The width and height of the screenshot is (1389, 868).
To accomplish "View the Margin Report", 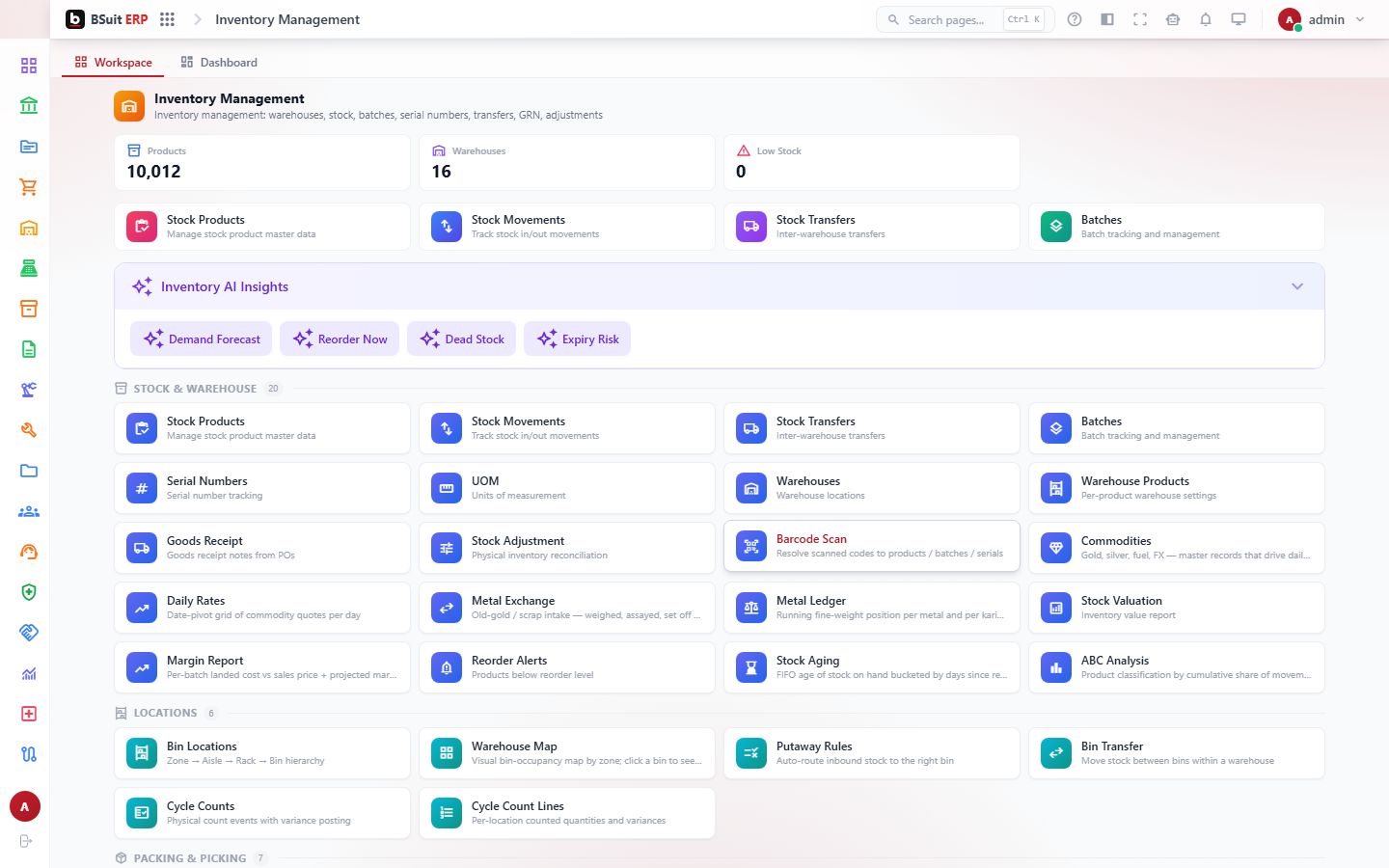I will click(262, 667).
